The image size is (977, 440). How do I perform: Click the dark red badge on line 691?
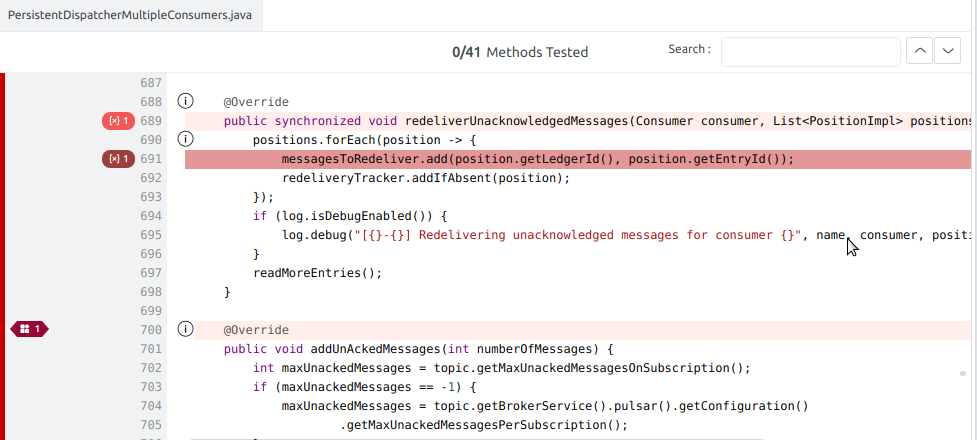(118, 159)
